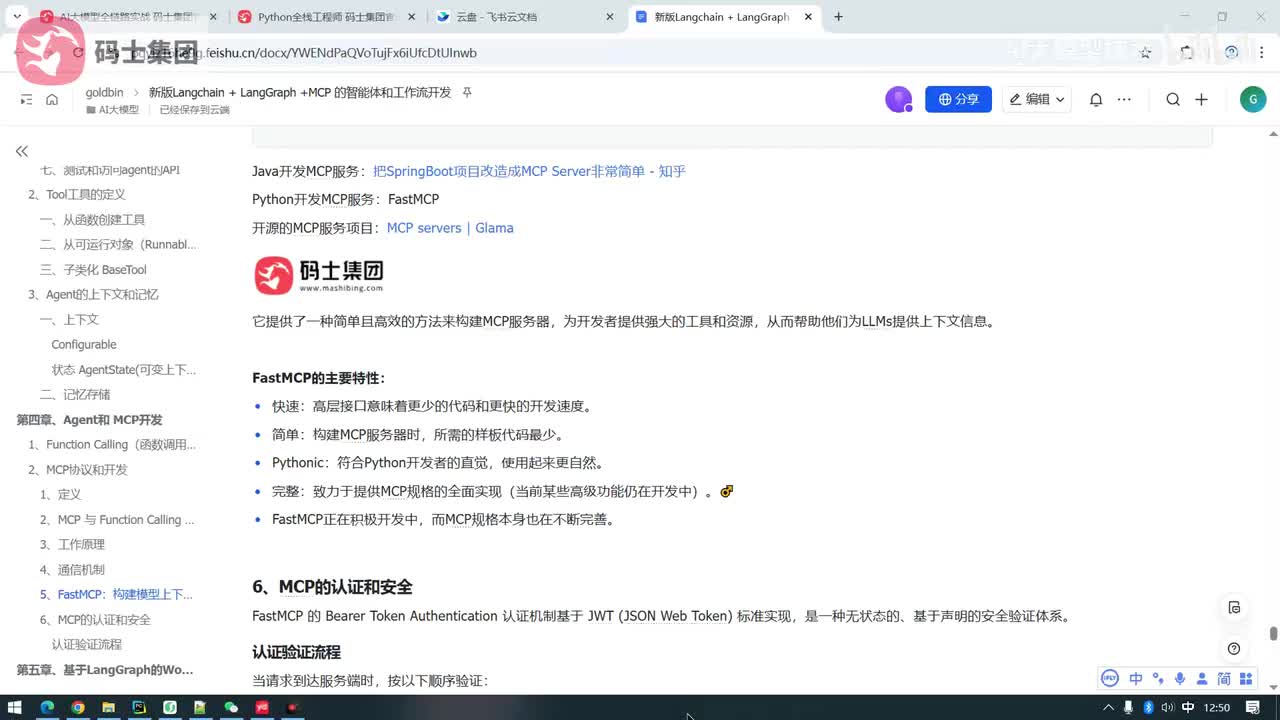1280x720 pixels.
Task: Open the help question-mark button
Action: coord(1234,649)
